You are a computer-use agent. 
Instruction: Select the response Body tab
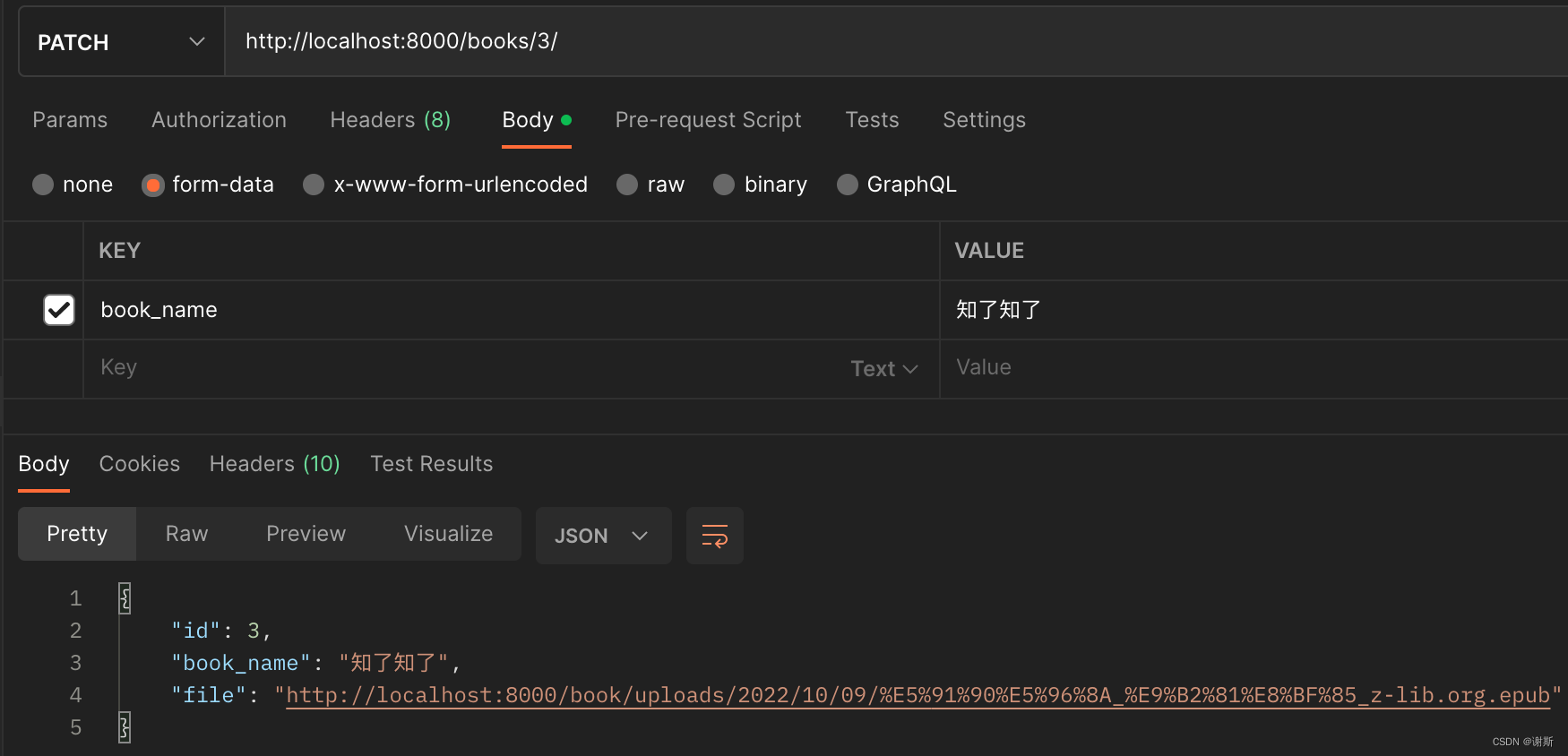click(44, 464)
